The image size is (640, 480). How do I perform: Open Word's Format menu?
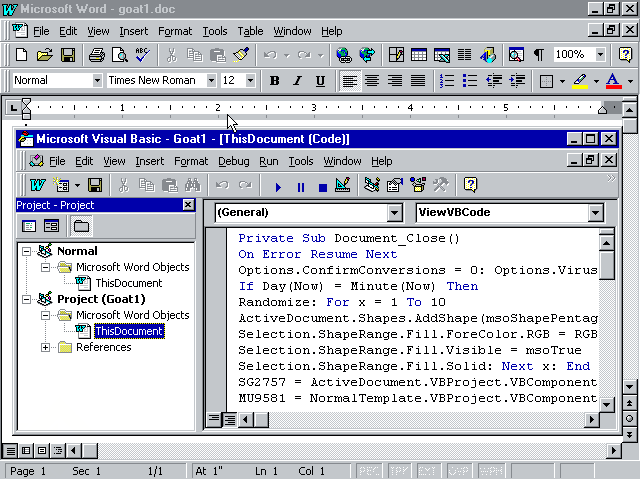(x=175, y=31)
